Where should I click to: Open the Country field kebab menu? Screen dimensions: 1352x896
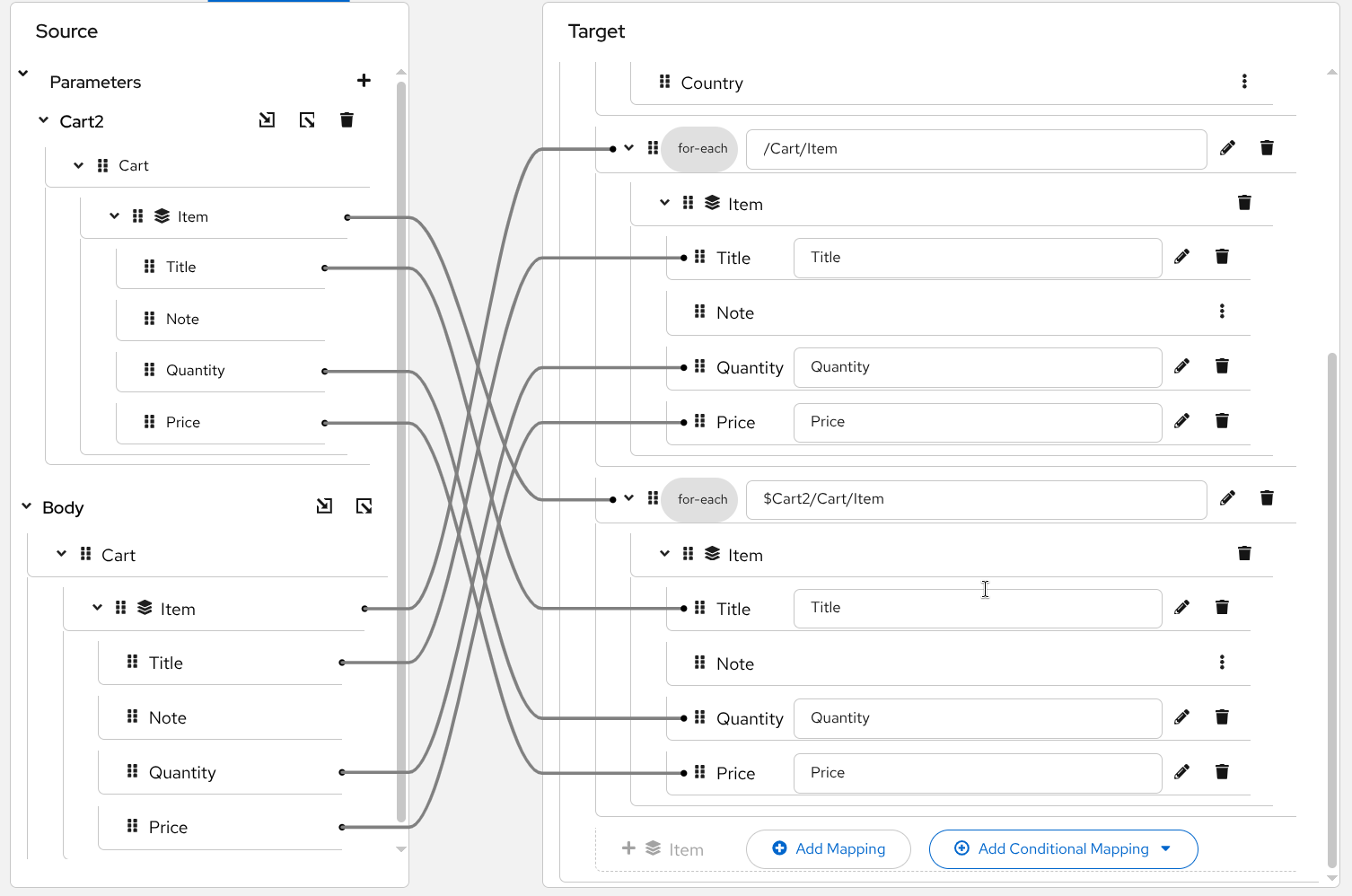[1244, 82]
